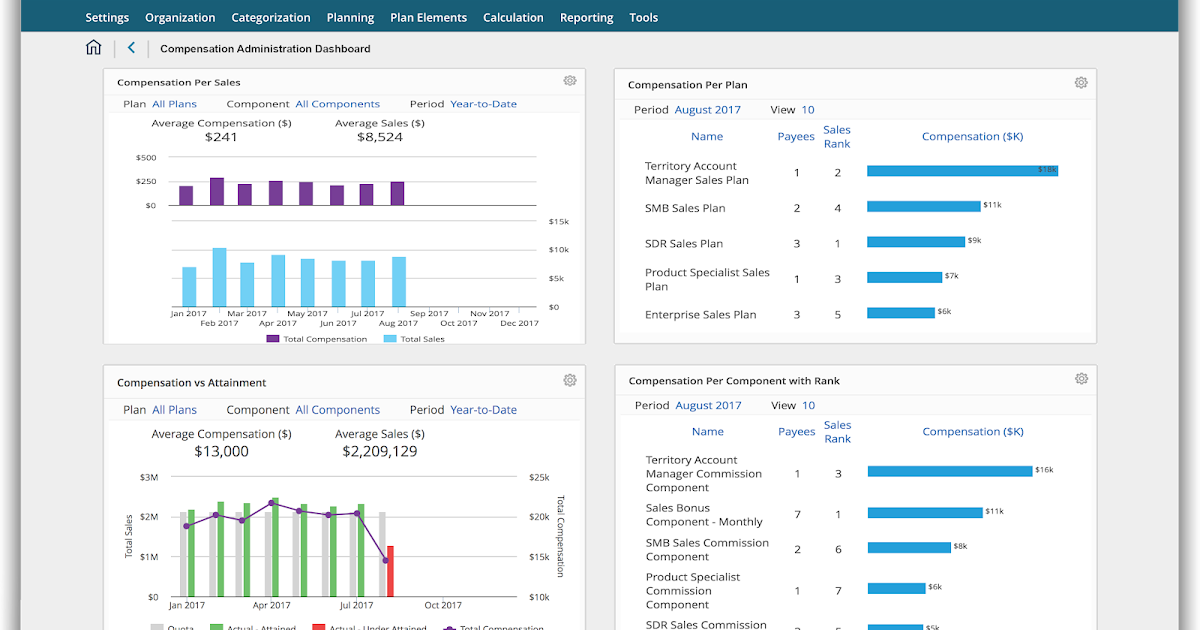Sort plans by Compensation ($K) column
1200x630 pixels.
tap(972, 136)
